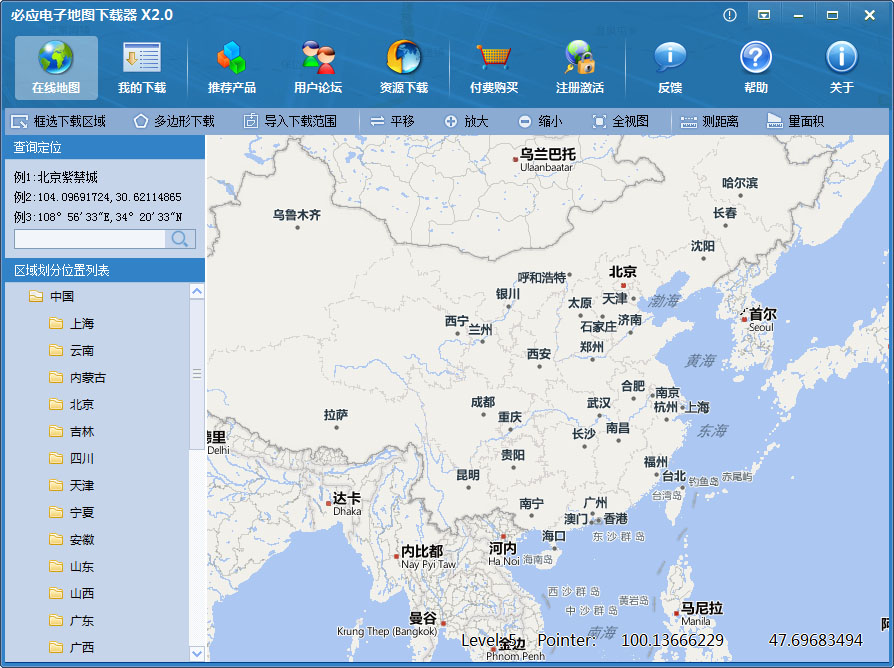Click the 查询定位 panel header
This screenshot has width=894, height=668.
[x=105, y=148]
